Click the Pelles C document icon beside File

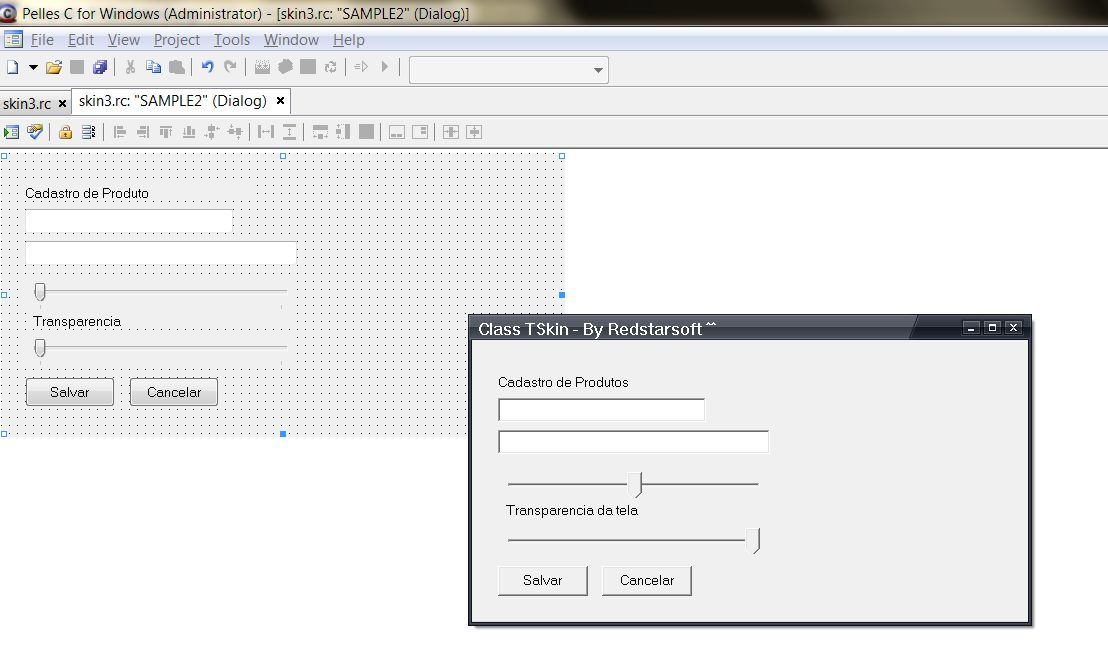13,40
